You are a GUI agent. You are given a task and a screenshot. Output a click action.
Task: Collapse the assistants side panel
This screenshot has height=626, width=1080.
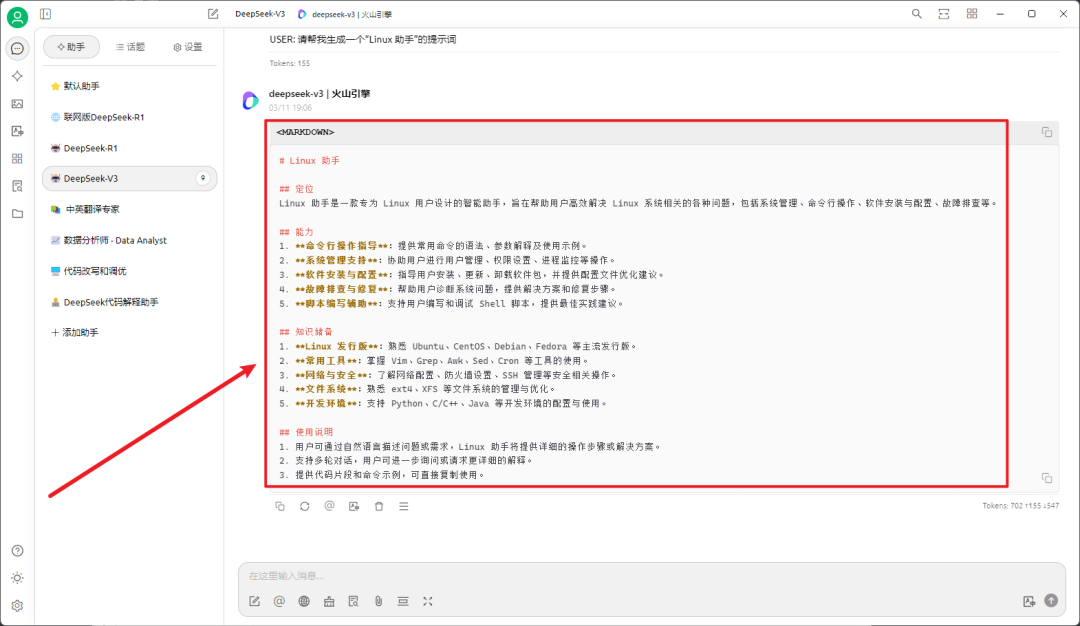[x=45, y=14]
